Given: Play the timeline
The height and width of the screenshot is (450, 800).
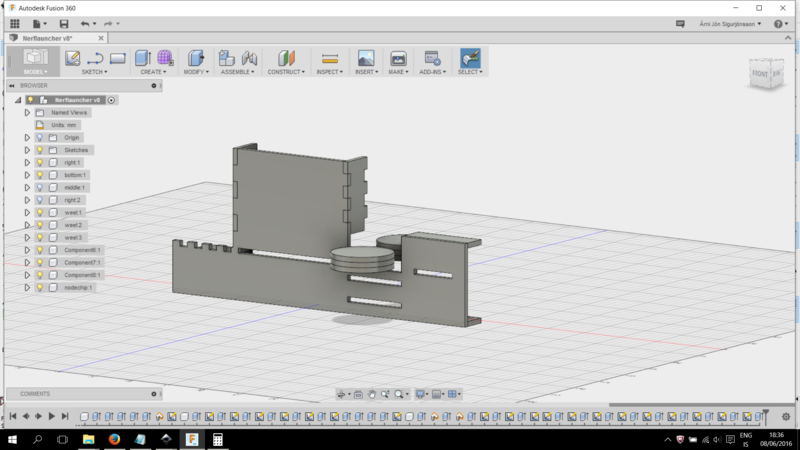Looking at the screenshot, I should pyautogui.click(x=52, y=416).
